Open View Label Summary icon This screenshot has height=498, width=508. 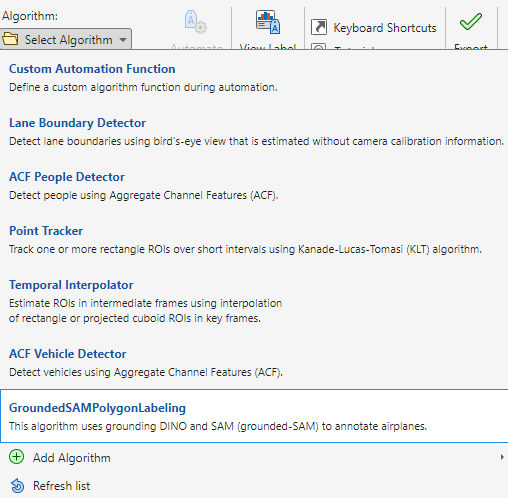[x=268, y=22]
